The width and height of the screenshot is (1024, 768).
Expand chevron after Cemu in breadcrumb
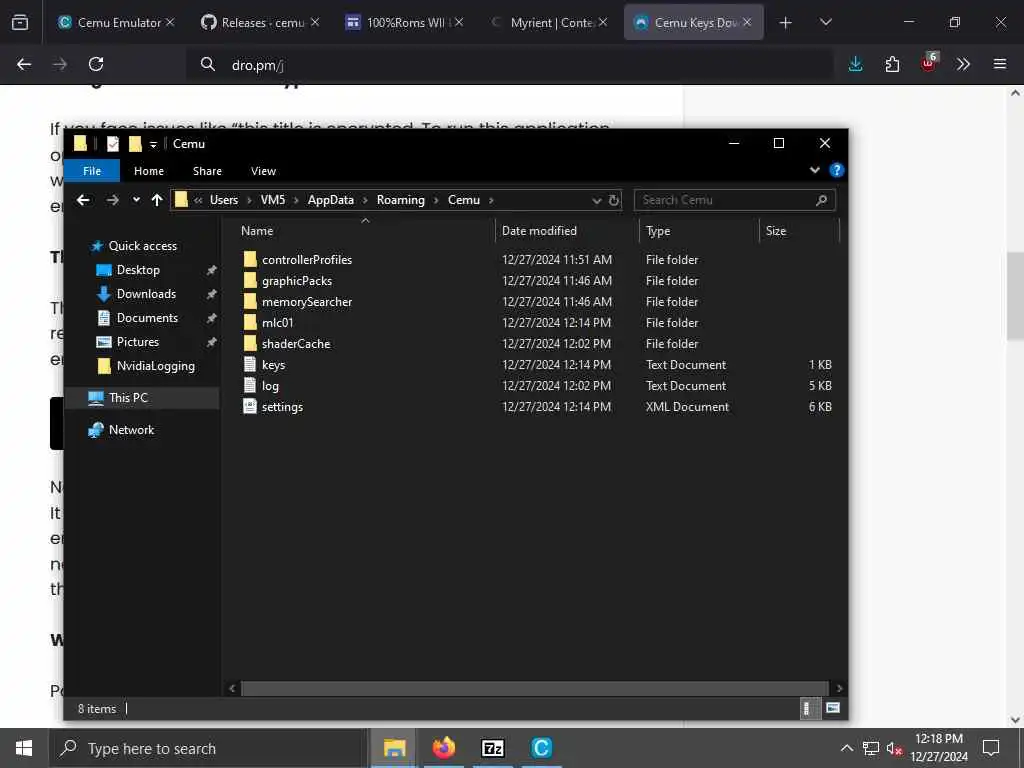[x=491, y=200]
